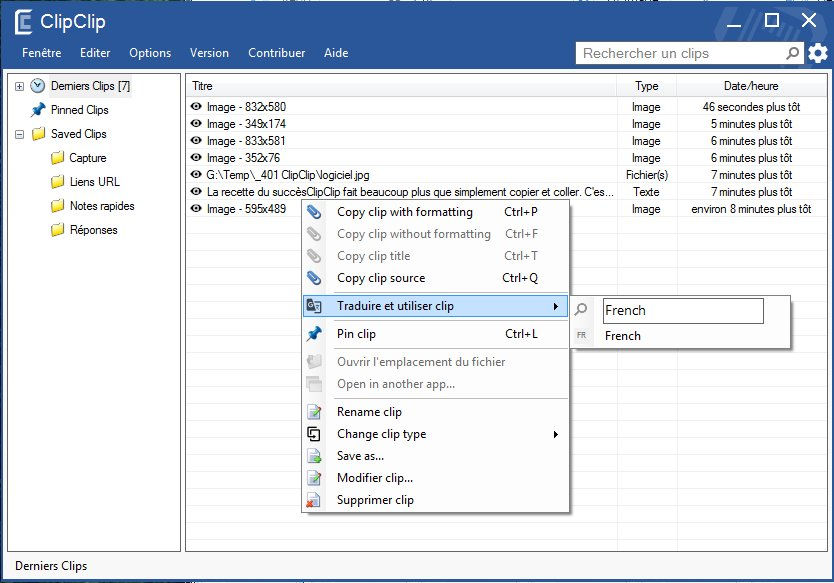Screen dimensions: 834x583
Task: Click the Save as document icon
Action: pyautogui.click(x=314, y=456)
